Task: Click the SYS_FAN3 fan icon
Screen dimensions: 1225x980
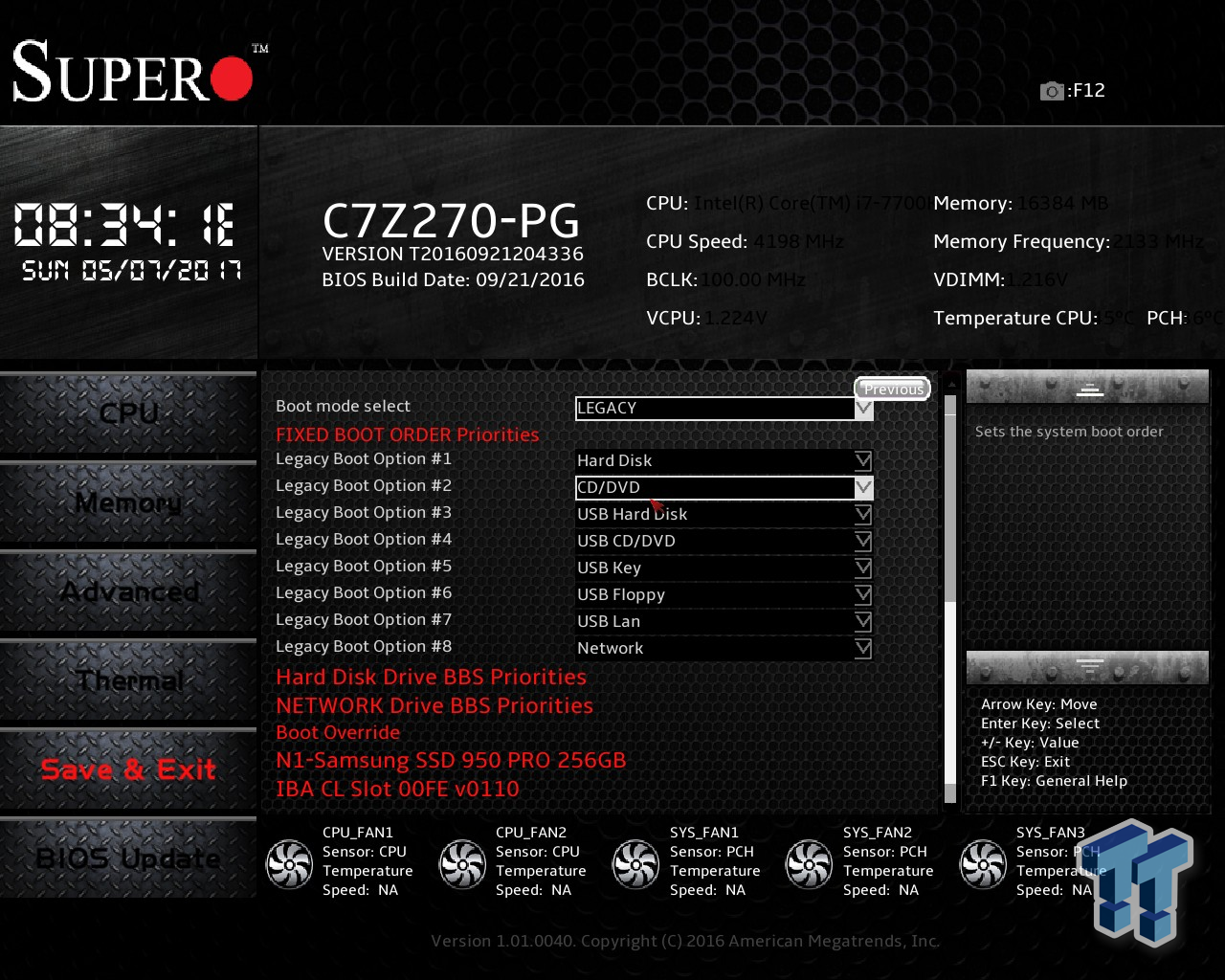Action: pos(983,862)
